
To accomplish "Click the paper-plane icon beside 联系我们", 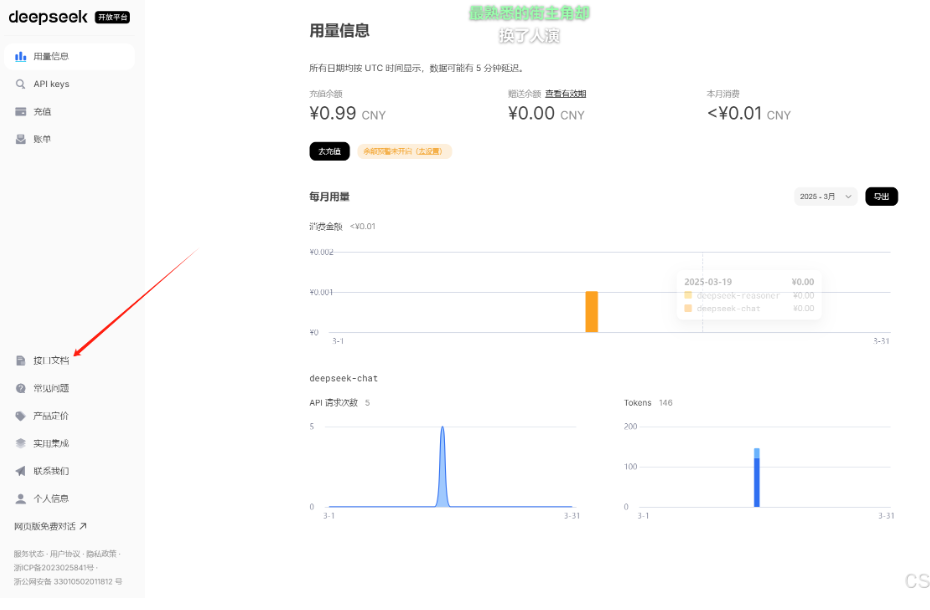I will pos(21,471).
